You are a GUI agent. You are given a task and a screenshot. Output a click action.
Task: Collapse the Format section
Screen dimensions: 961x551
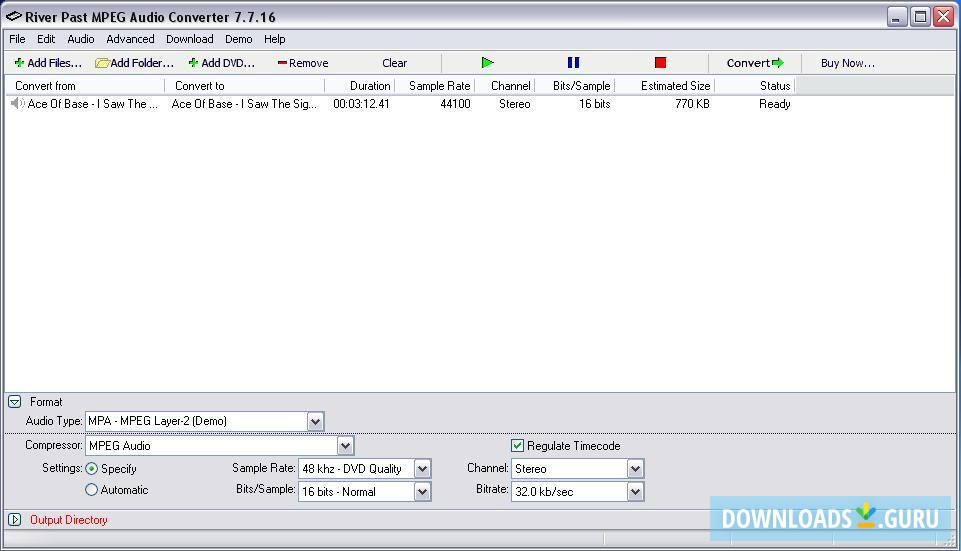tap(15, 402)
